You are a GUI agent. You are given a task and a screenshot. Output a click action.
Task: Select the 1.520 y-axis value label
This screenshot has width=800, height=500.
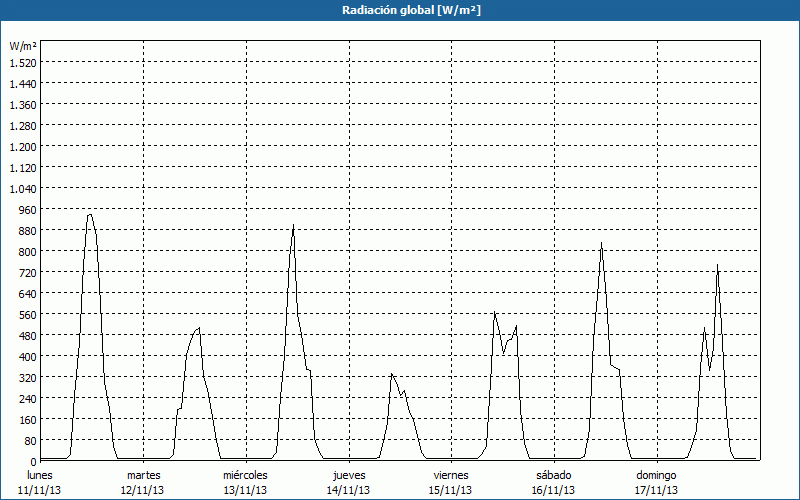22,62
